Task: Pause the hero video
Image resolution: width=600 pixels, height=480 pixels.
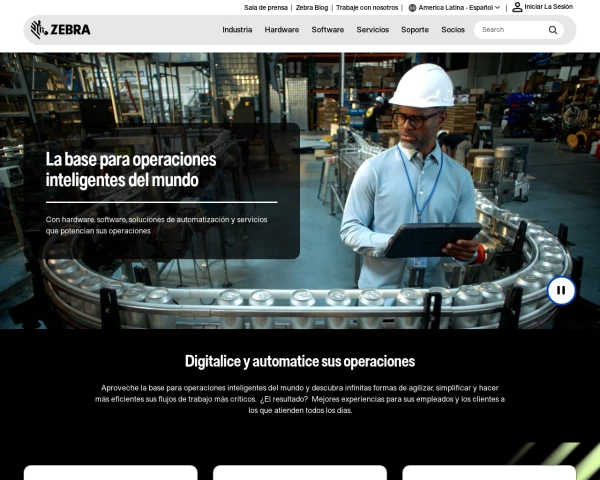Action: 561,291
